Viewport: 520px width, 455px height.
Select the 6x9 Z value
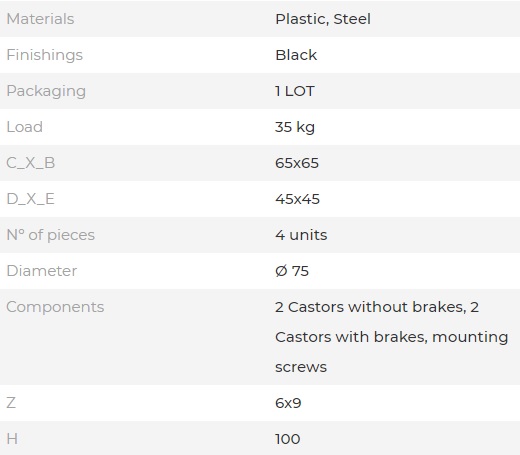pos(288,403)
